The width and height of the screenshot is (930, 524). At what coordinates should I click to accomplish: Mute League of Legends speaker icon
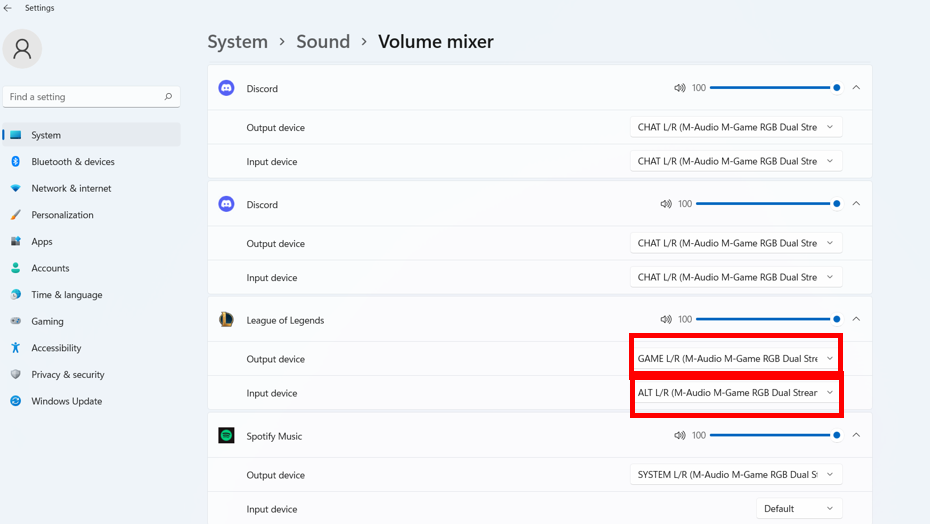click(666, 319)
